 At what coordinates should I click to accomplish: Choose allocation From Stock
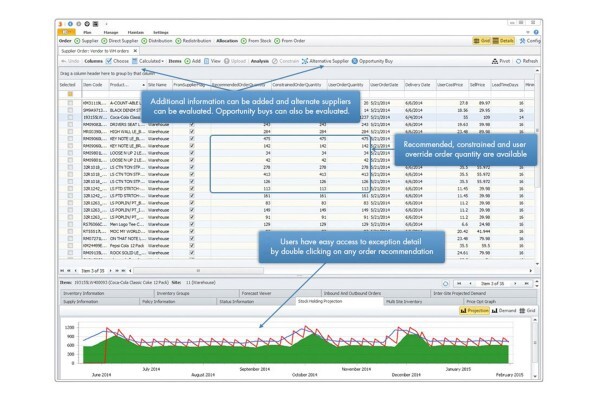[x=256, y=41]
